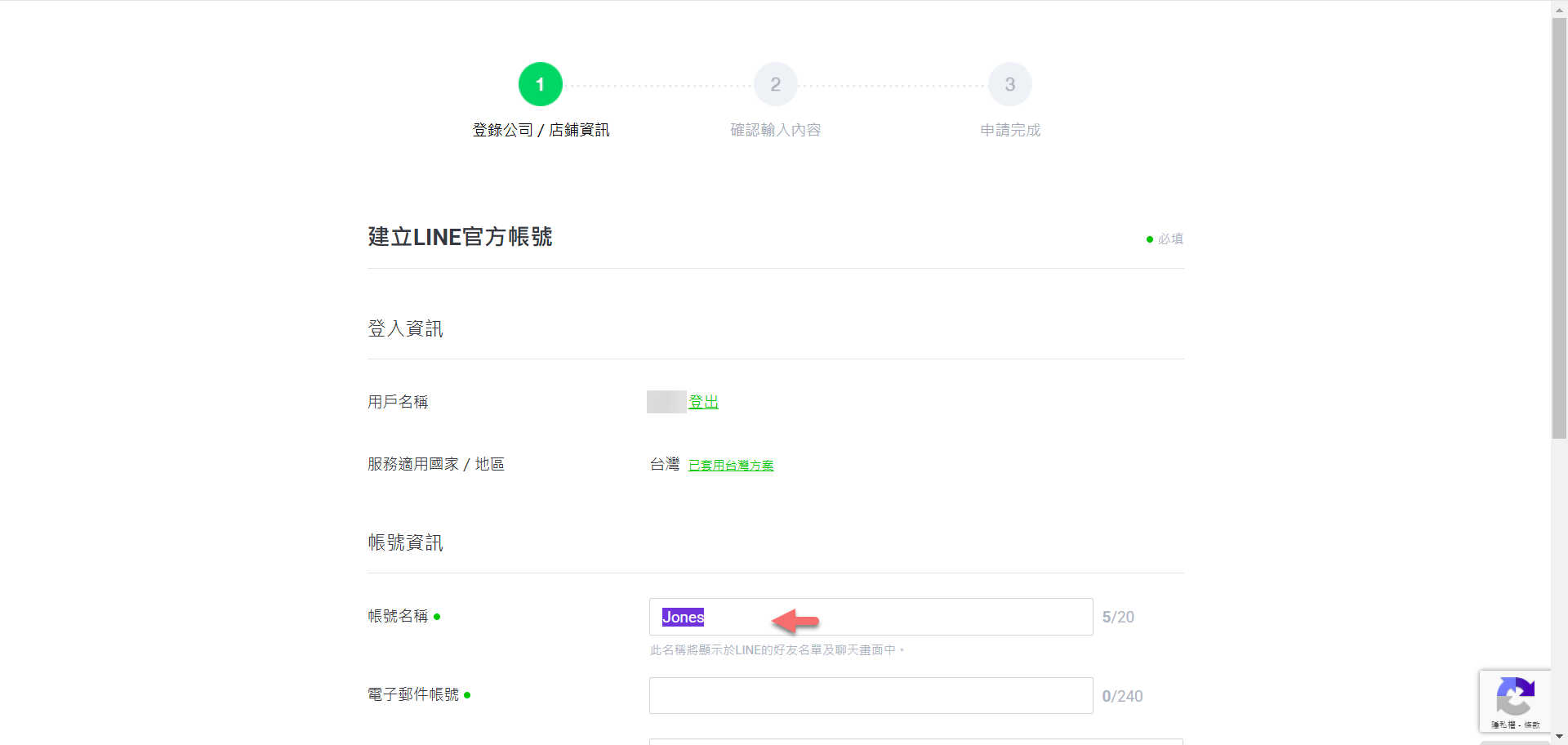This screenshot has width=1568, height=745.
Task: Click the blurred user name avatar
Action: click(x=666, y=402)
